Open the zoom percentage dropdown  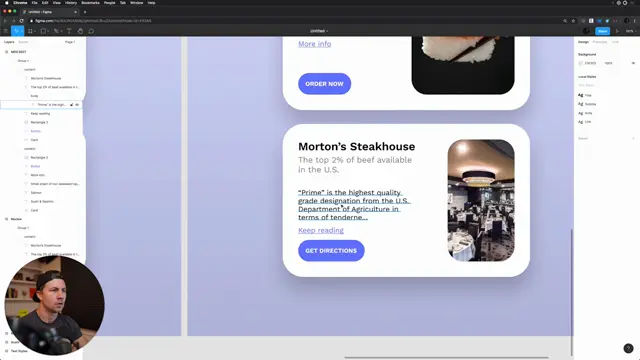pos(631,31)
